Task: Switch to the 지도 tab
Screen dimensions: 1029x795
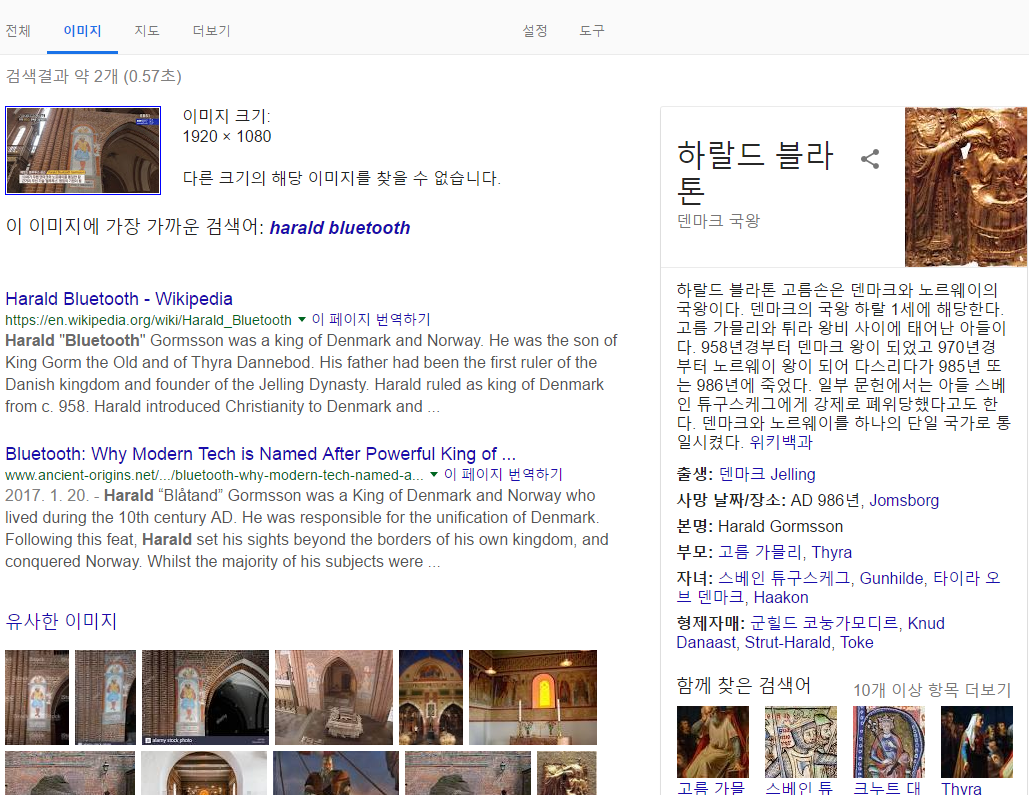Action: click(x=147, y=31)
